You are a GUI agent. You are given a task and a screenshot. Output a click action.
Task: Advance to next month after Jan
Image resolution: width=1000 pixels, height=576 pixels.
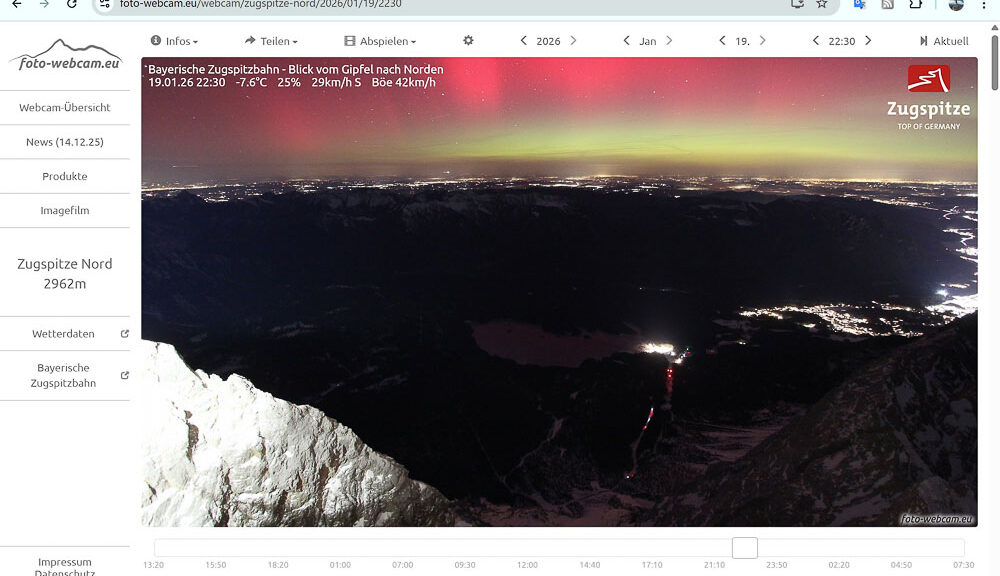tap(669, 41)
